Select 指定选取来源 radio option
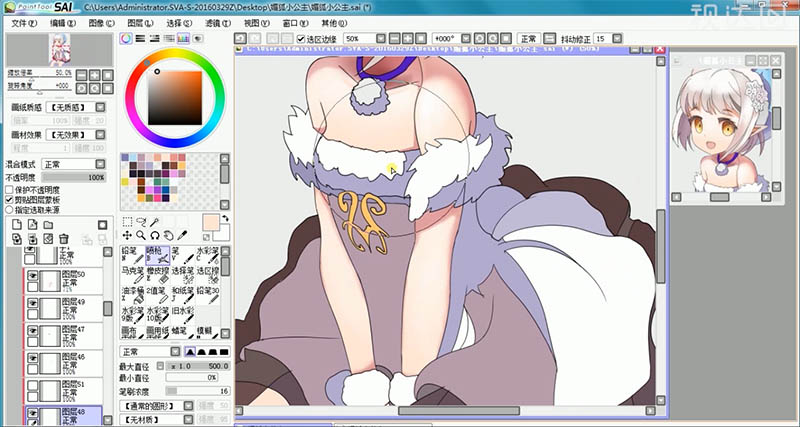Viewport: 800px width, 427px height. click(x=9, y=210)
